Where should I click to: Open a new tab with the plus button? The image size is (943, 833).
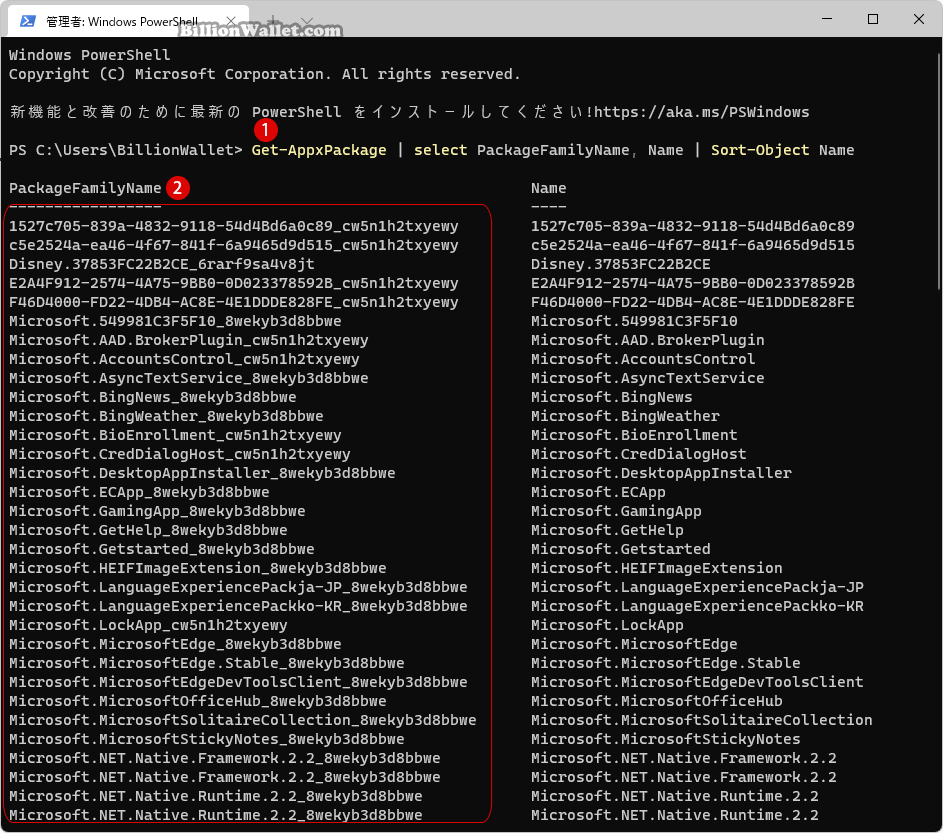(x=273, y=22)
